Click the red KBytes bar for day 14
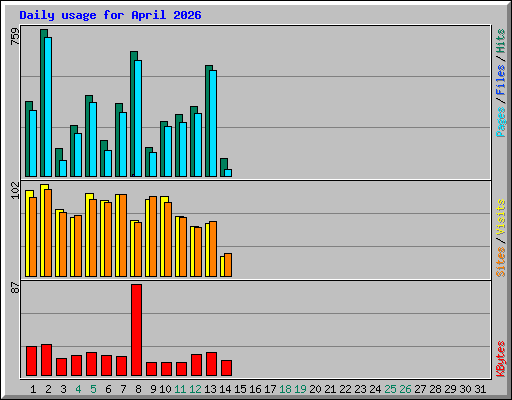Viewport: 512px width, 400px height. click(x=226, y=368)
